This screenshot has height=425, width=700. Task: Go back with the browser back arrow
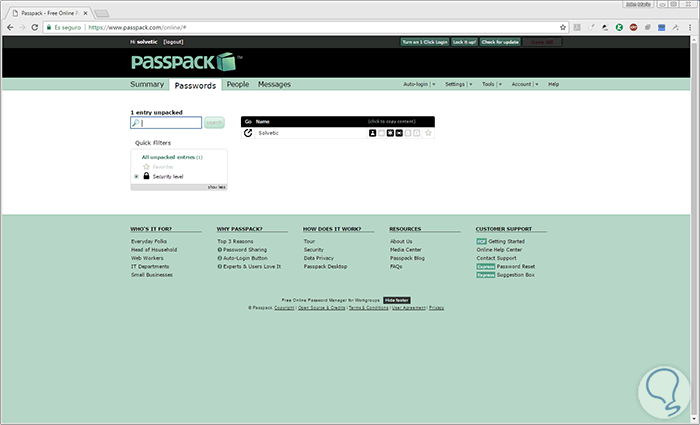[10, 27]
